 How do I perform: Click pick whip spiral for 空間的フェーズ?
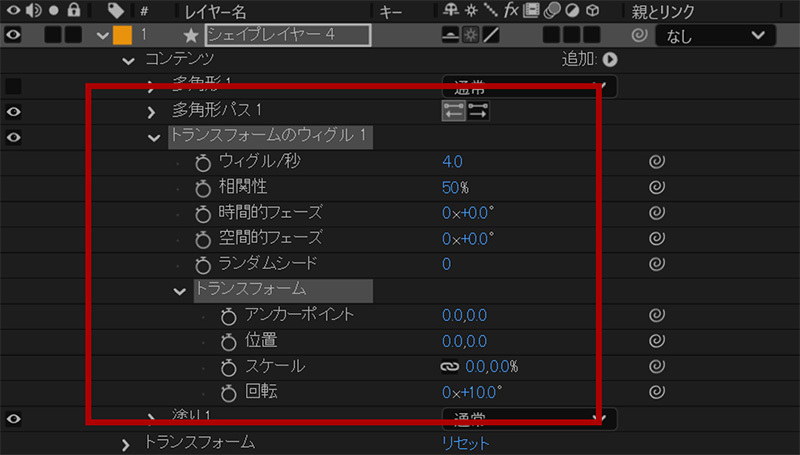pyautogui.click(x=657, y=238)
